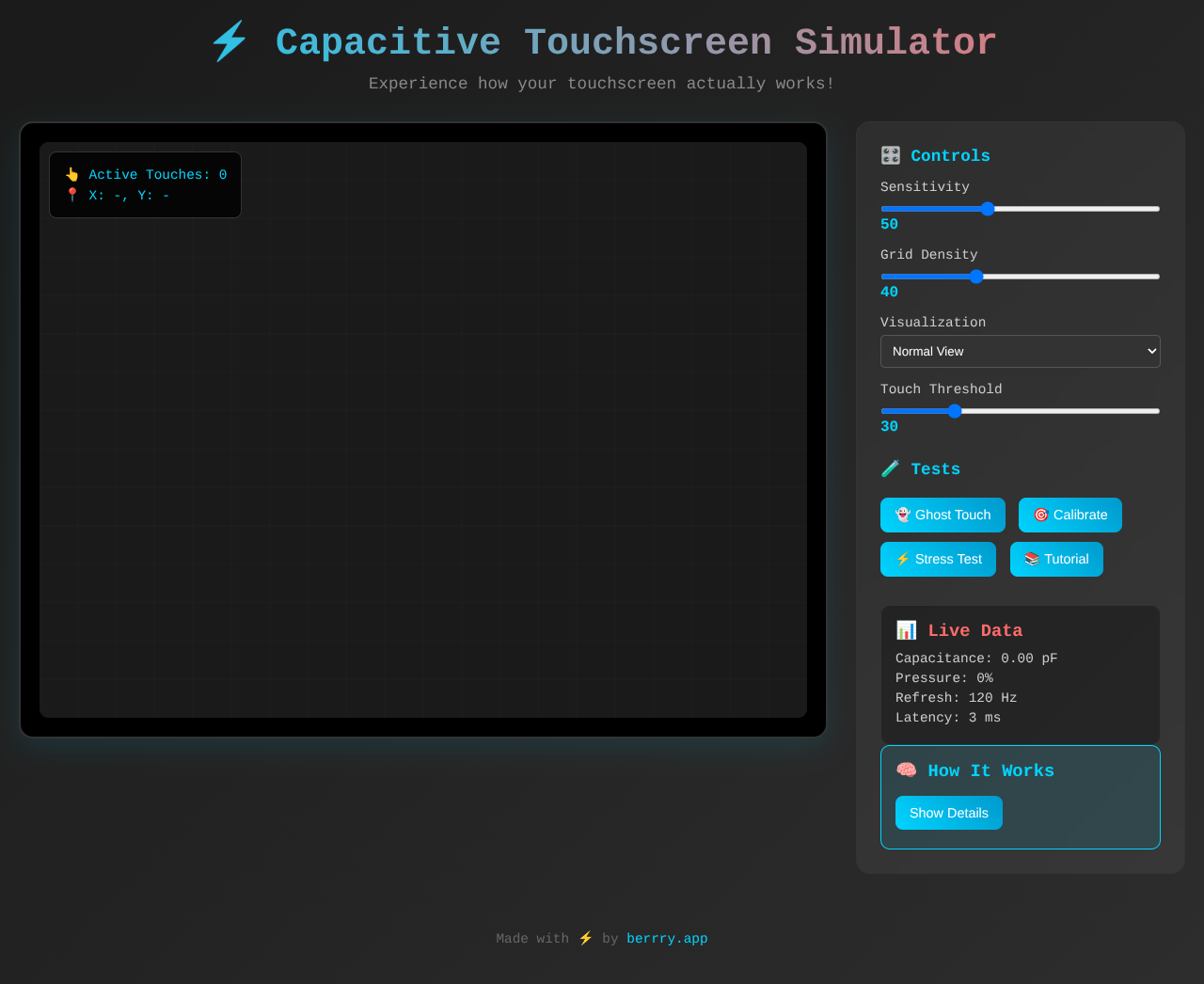The height and width of the screenshot is (984, 1204).
Task: Run the Ghost Touch test
Action: pyautogui.click(x=943, y=515)
